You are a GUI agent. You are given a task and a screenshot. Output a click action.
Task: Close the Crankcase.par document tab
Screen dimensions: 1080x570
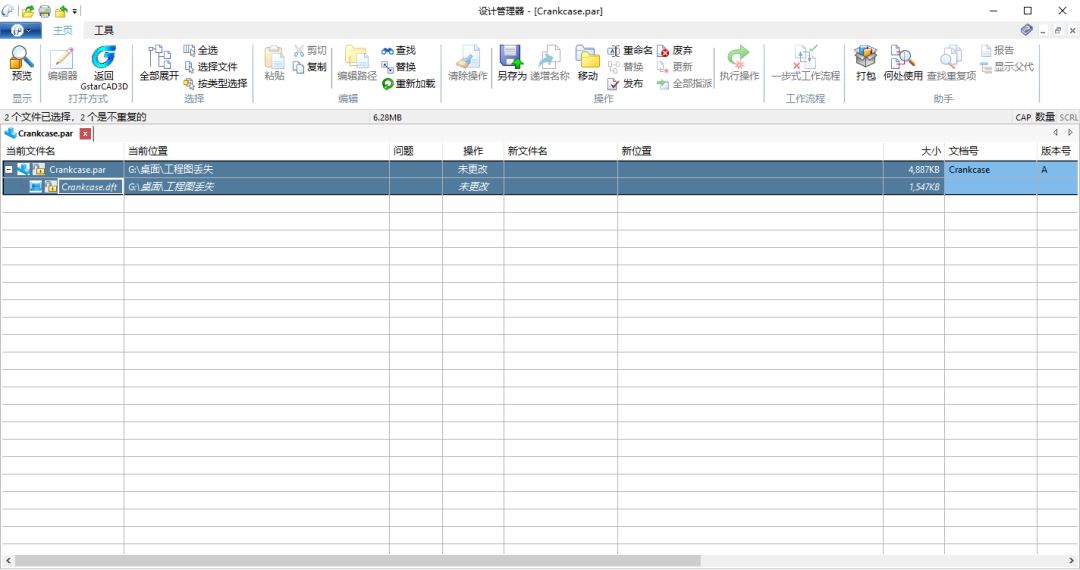(x=85, y=133)
